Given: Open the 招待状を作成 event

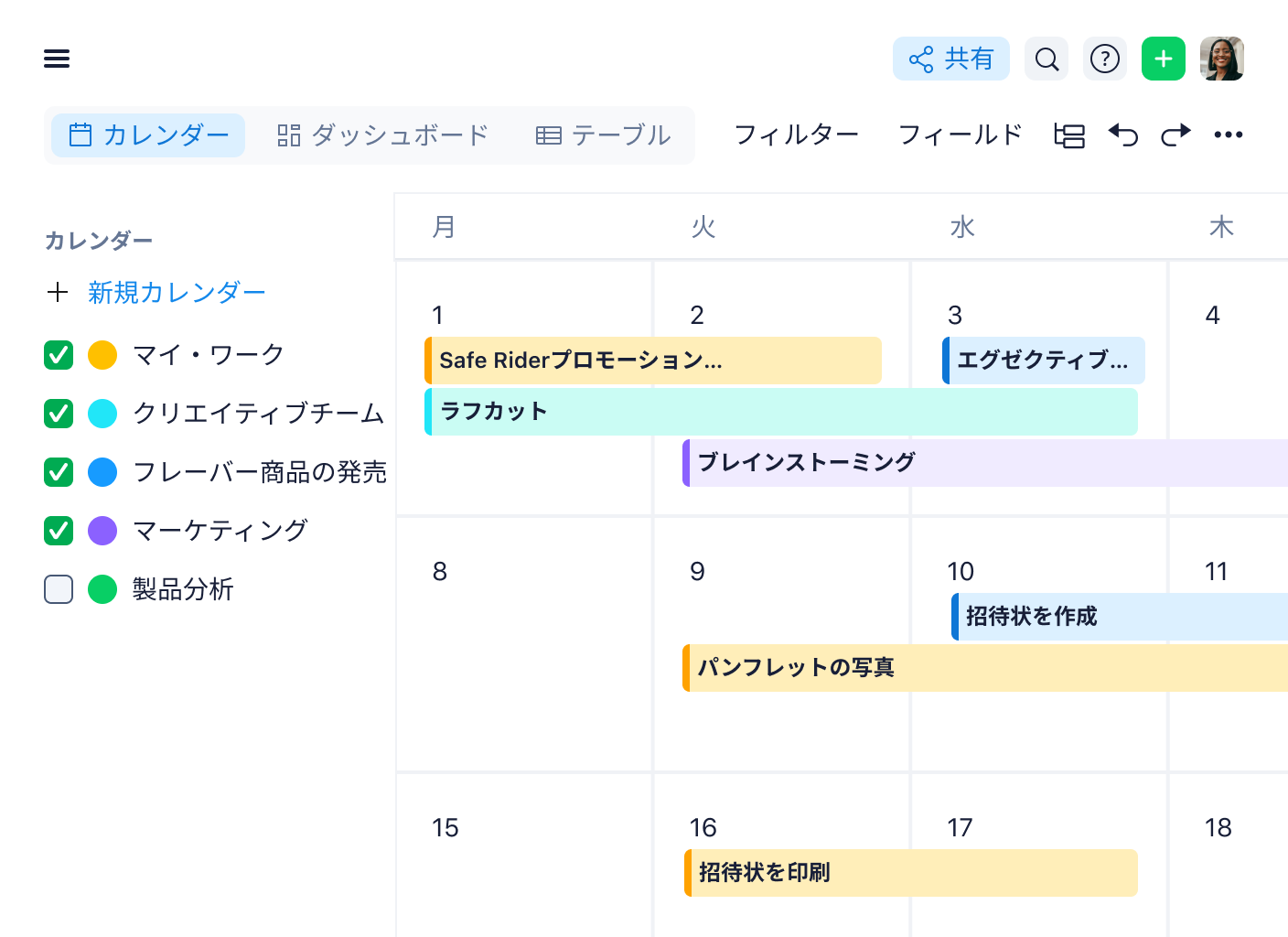Looking at the screenshot, I should [1120, 617].
